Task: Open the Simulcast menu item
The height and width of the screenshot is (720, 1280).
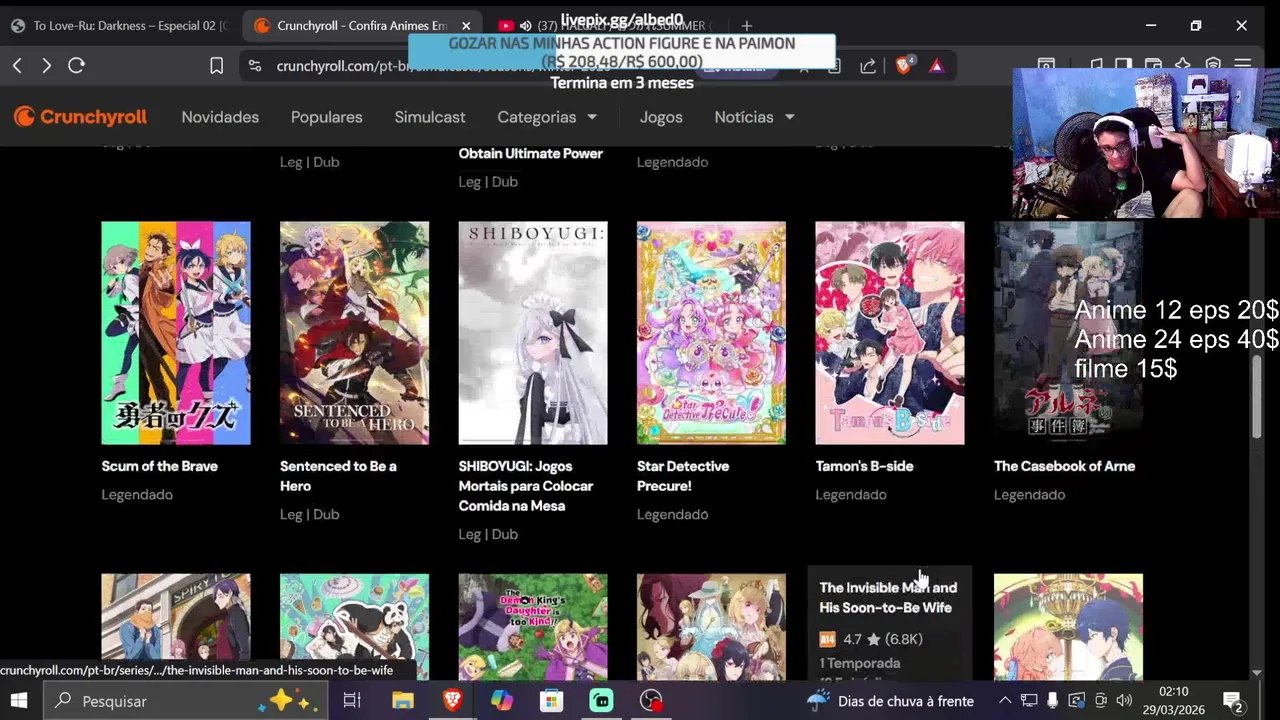Action: 430,117
